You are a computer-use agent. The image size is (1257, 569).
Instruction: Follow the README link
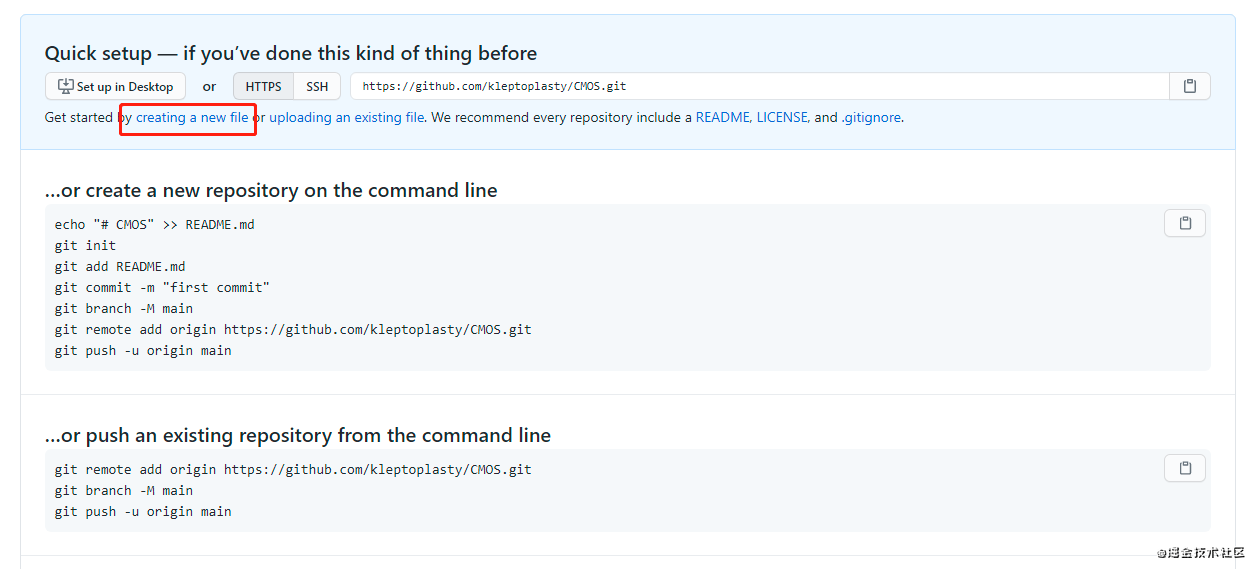pos(722,118)
